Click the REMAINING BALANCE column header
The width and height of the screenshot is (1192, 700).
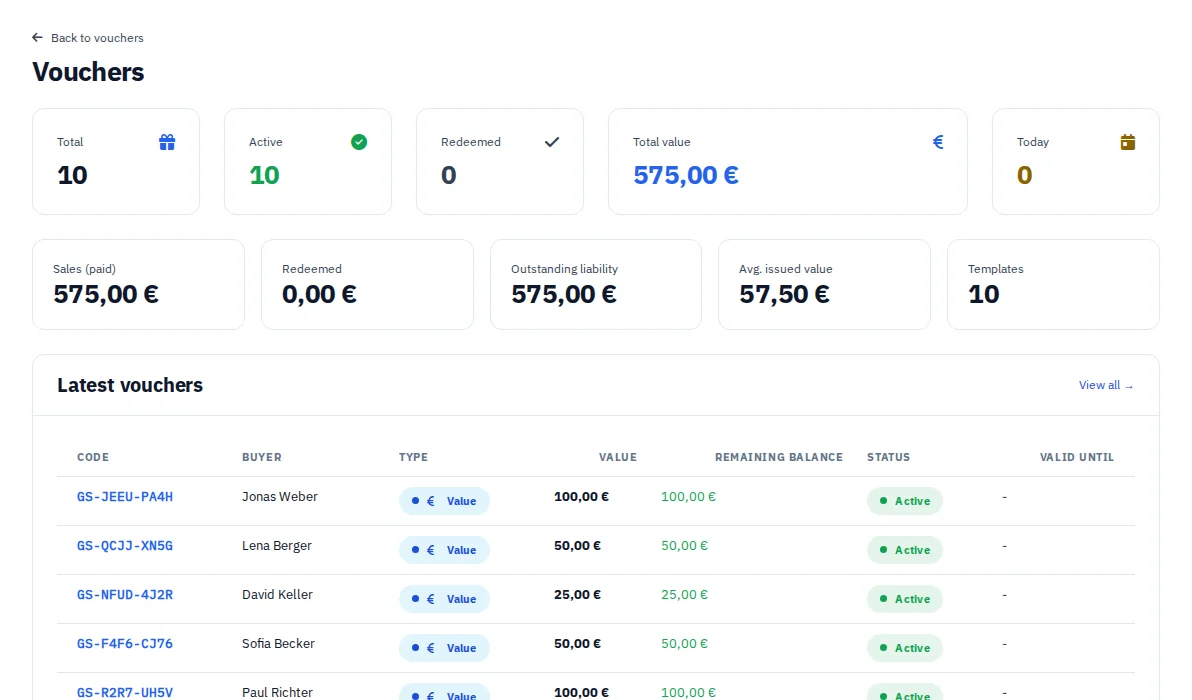(x=778, y=457)
